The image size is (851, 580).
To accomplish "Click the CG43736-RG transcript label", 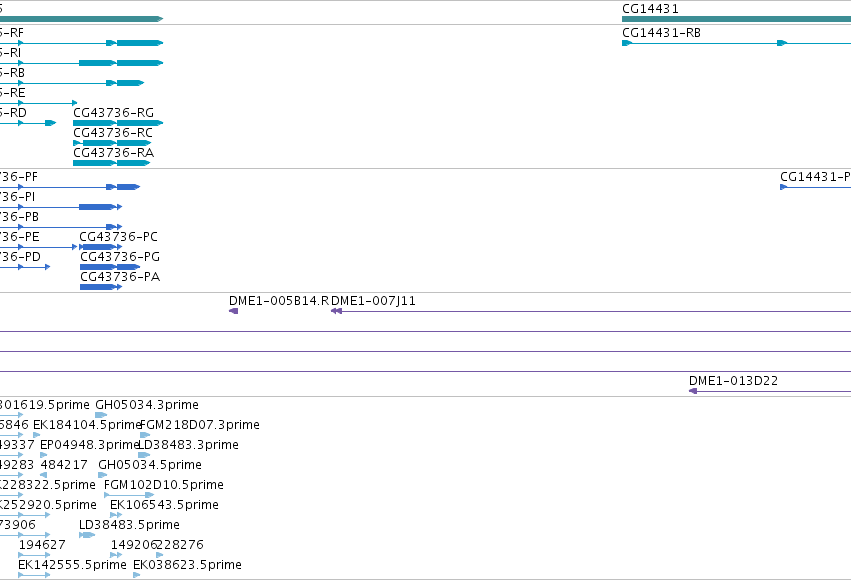I will pos(113,113).
